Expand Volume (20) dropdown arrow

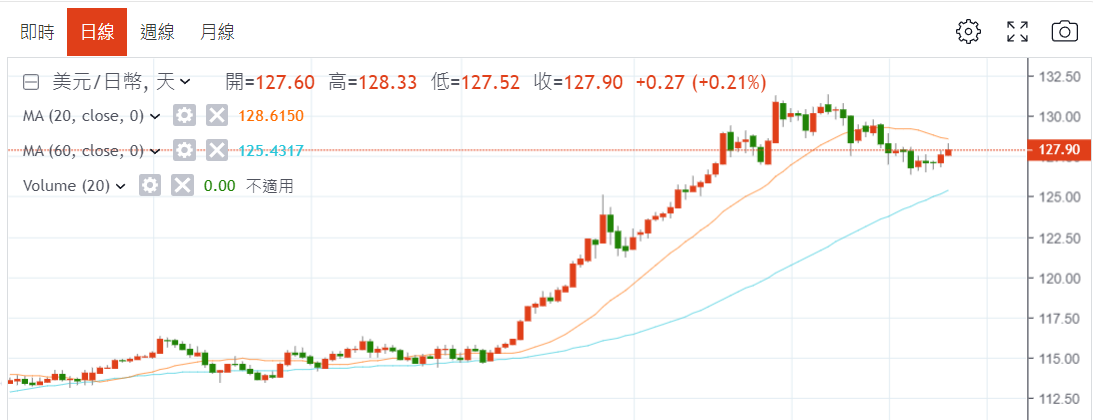(x=121, y=186)
